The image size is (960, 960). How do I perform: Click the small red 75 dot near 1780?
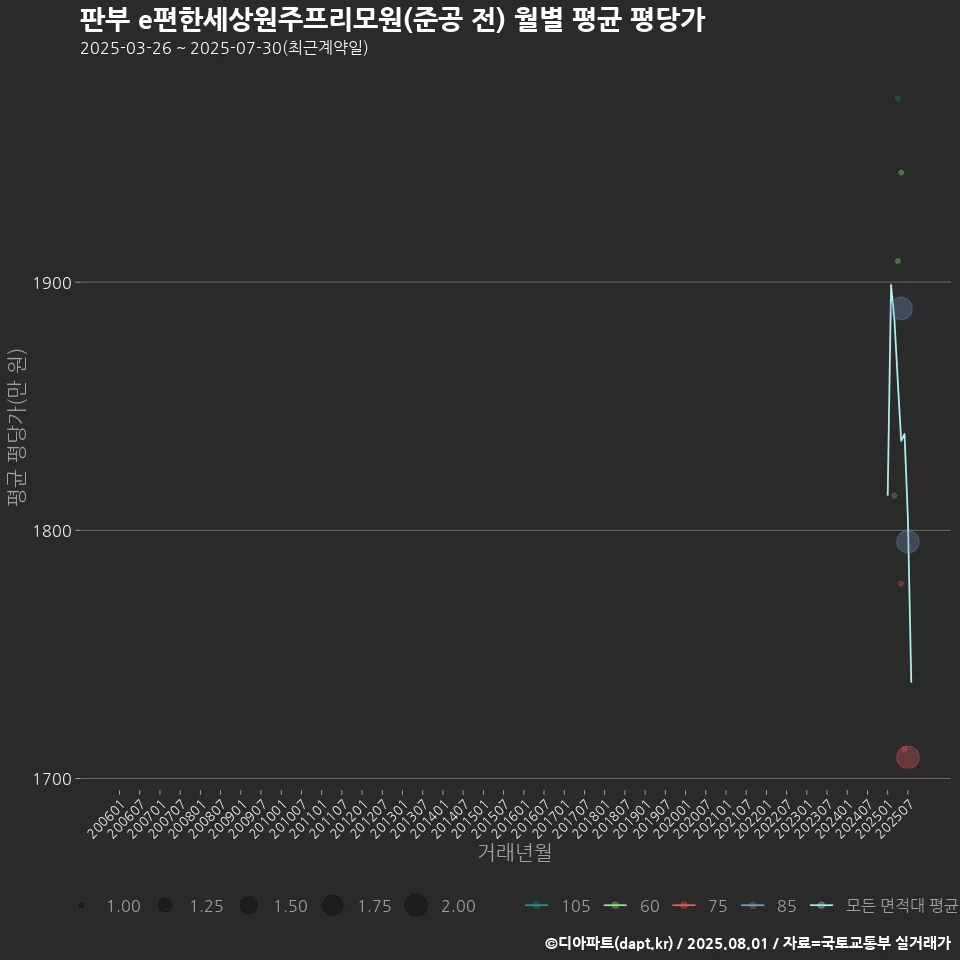point(901,583)
